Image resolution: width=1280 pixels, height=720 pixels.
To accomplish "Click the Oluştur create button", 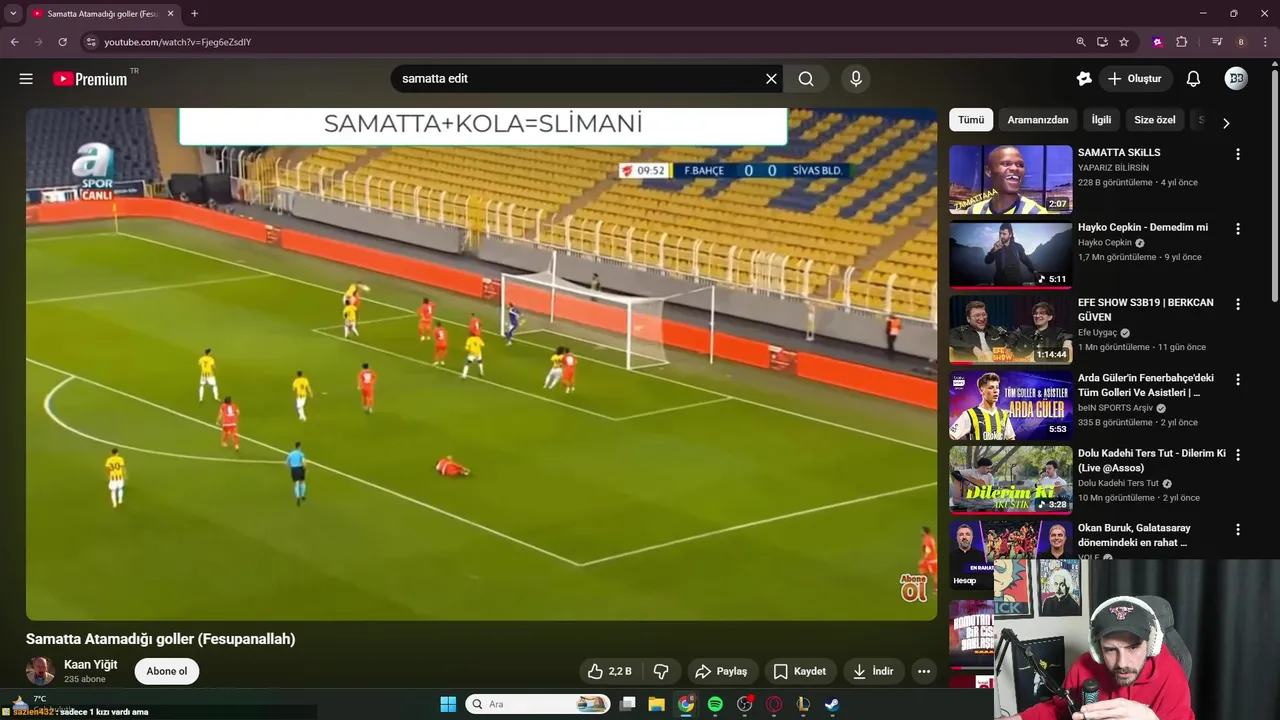I will 1134,79.
